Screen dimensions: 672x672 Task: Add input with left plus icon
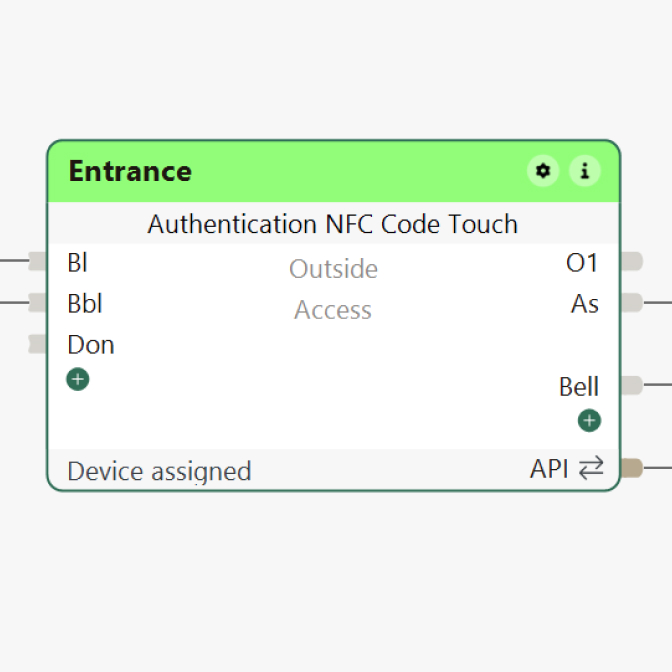tap(78, 379)
